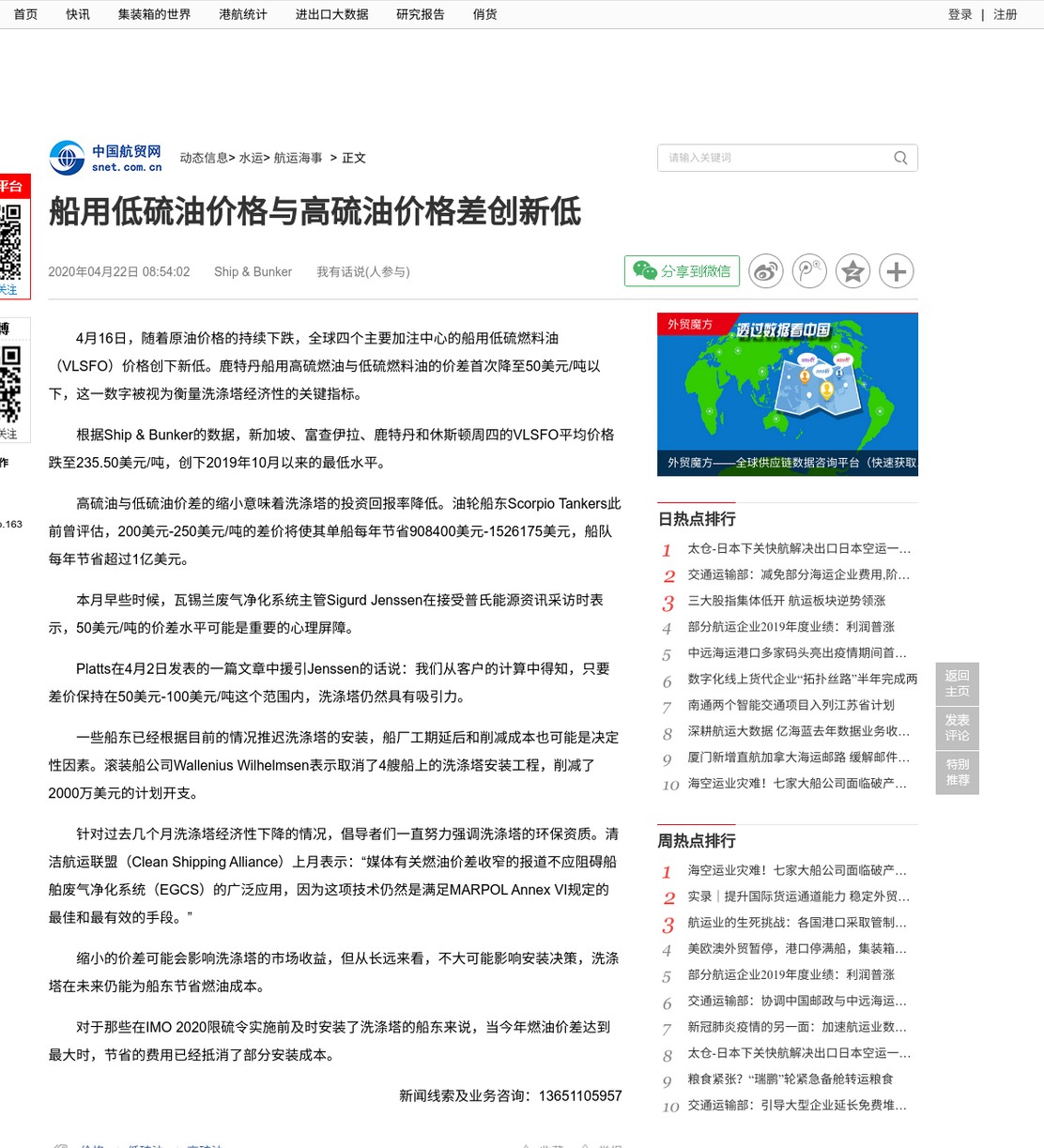
Task: Open daily hot item 太仓-日本下关快航解决出口日本空运
Action: click(x=799, y=548)
